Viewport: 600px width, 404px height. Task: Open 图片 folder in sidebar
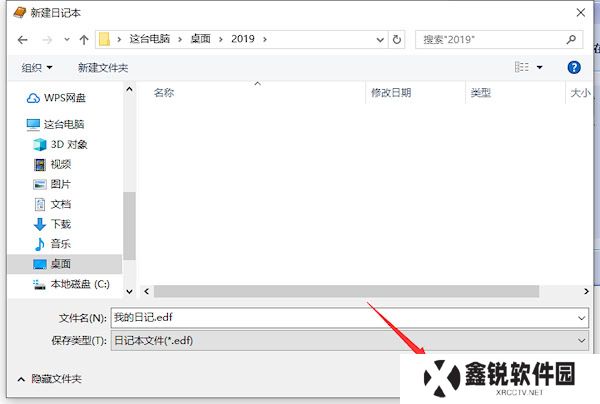(52, 184)
